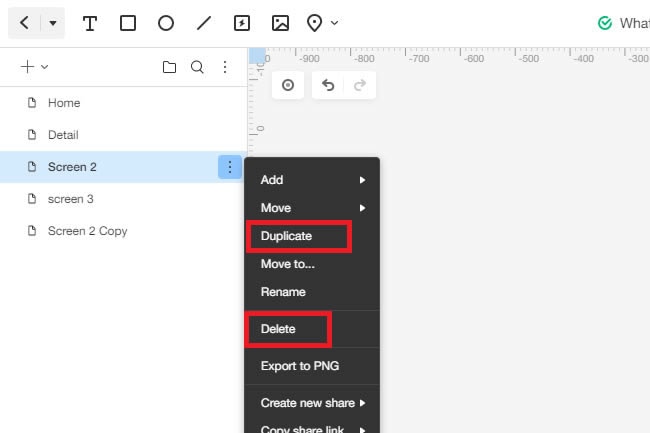Image resolution: width=650 pixels, height=433 pixels.
Task: Choose Move to... from the context menu
Action: click(312, 264)
